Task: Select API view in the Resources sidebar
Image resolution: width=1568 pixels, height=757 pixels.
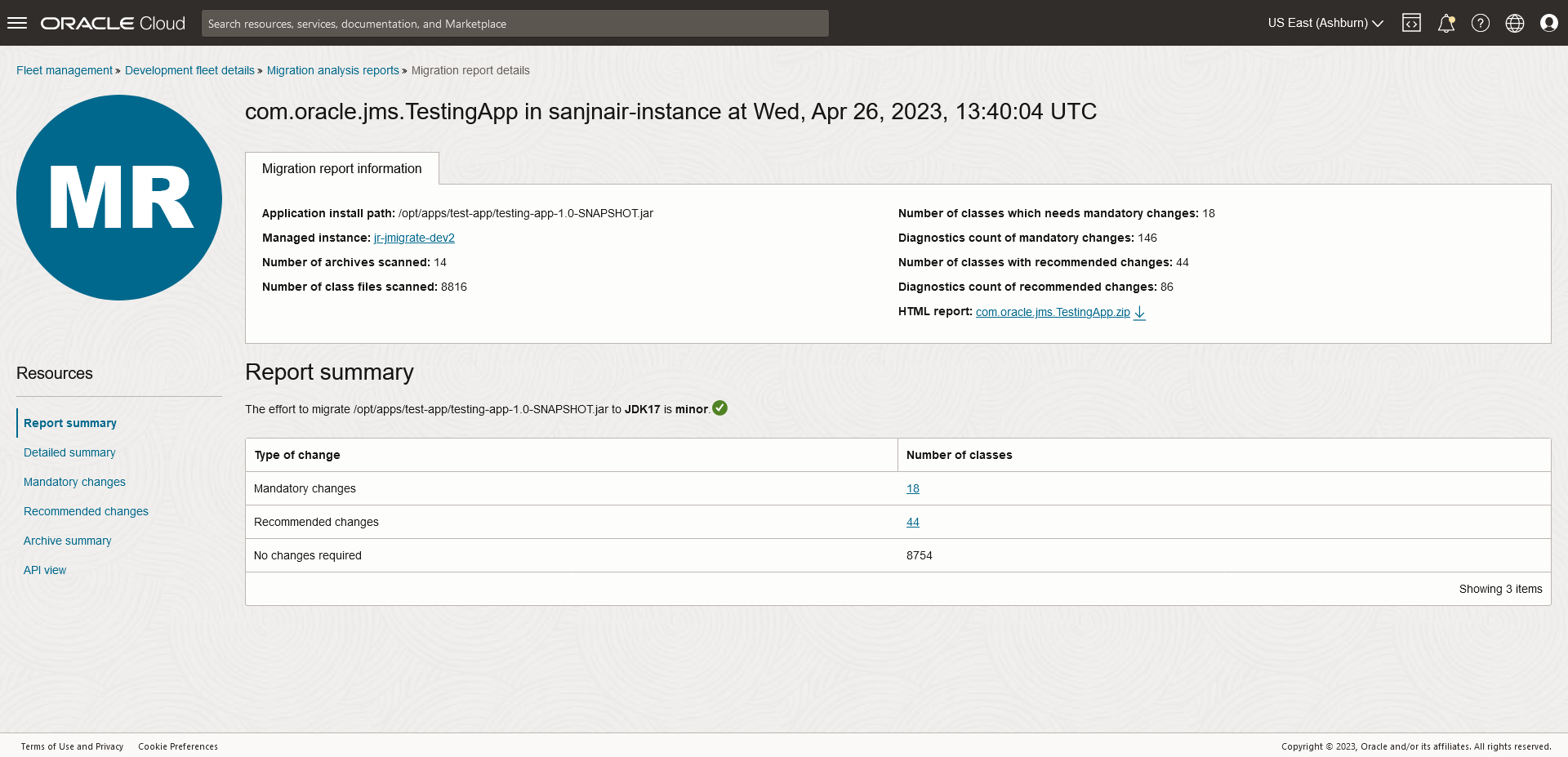Action: 45,570
